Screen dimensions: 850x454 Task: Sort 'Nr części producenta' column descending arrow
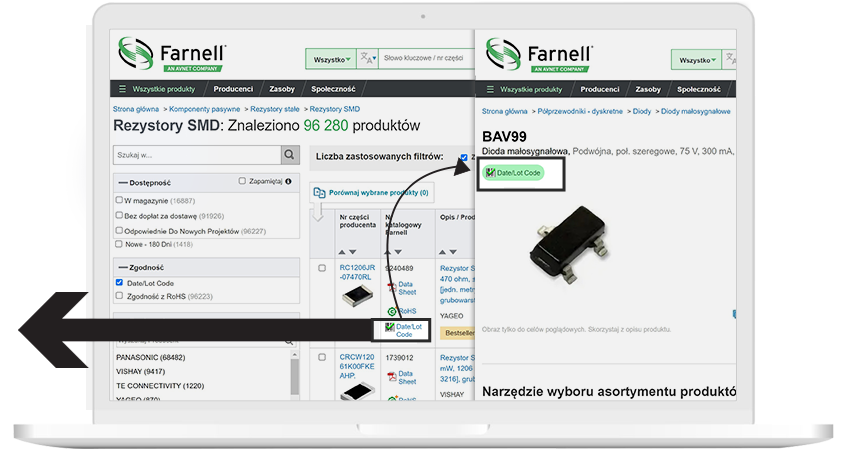tap(353, 252)
